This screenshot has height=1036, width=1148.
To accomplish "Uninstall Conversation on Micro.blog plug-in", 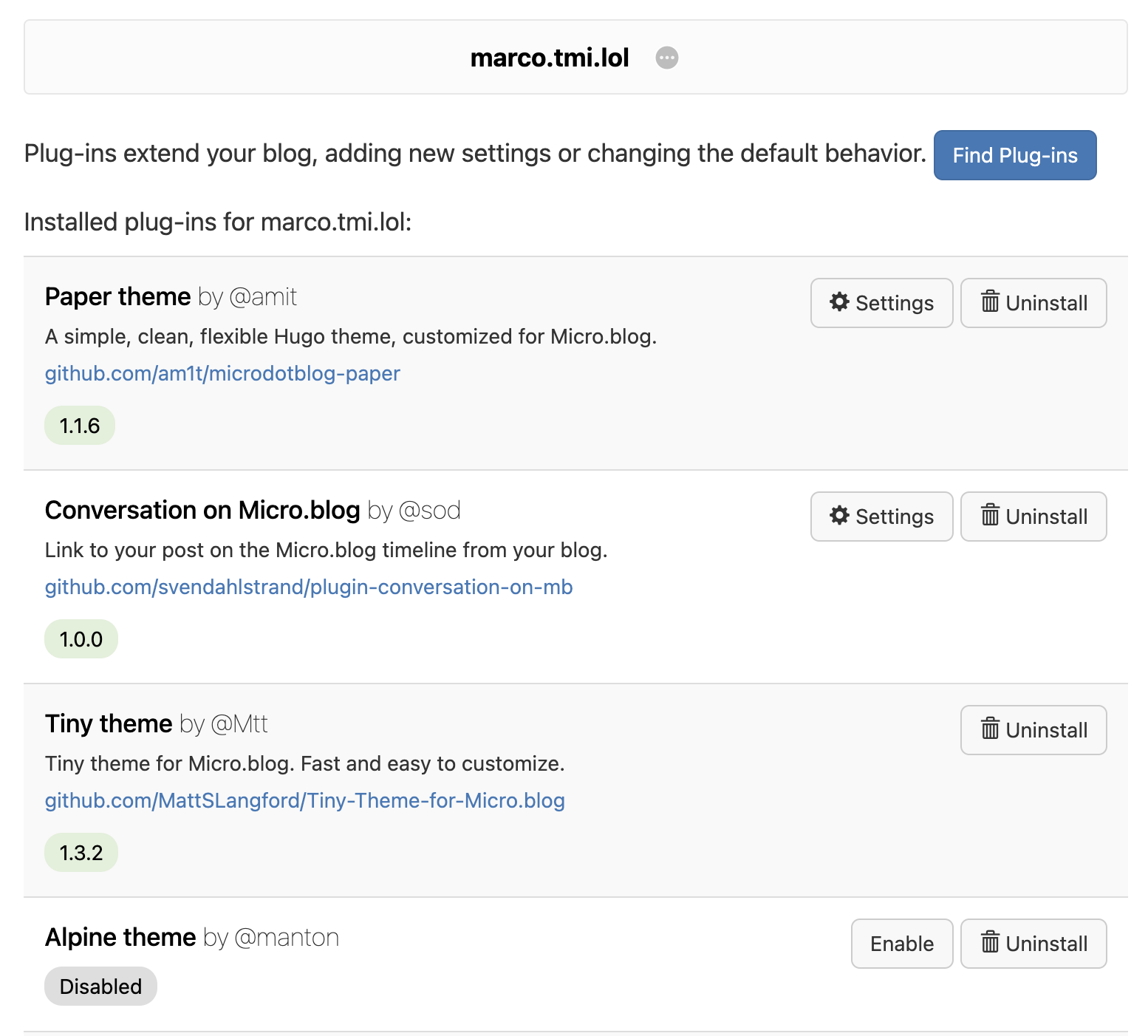I will coord(1033,517).
